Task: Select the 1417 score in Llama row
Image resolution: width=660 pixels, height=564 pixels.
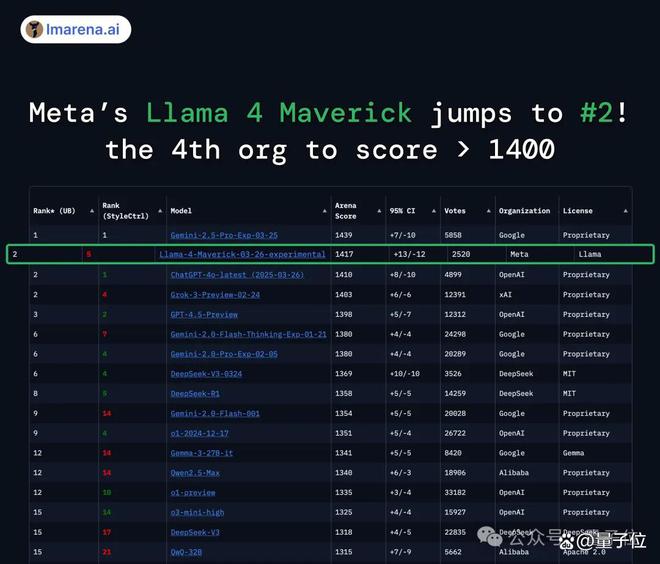Action: click(344, 254)
